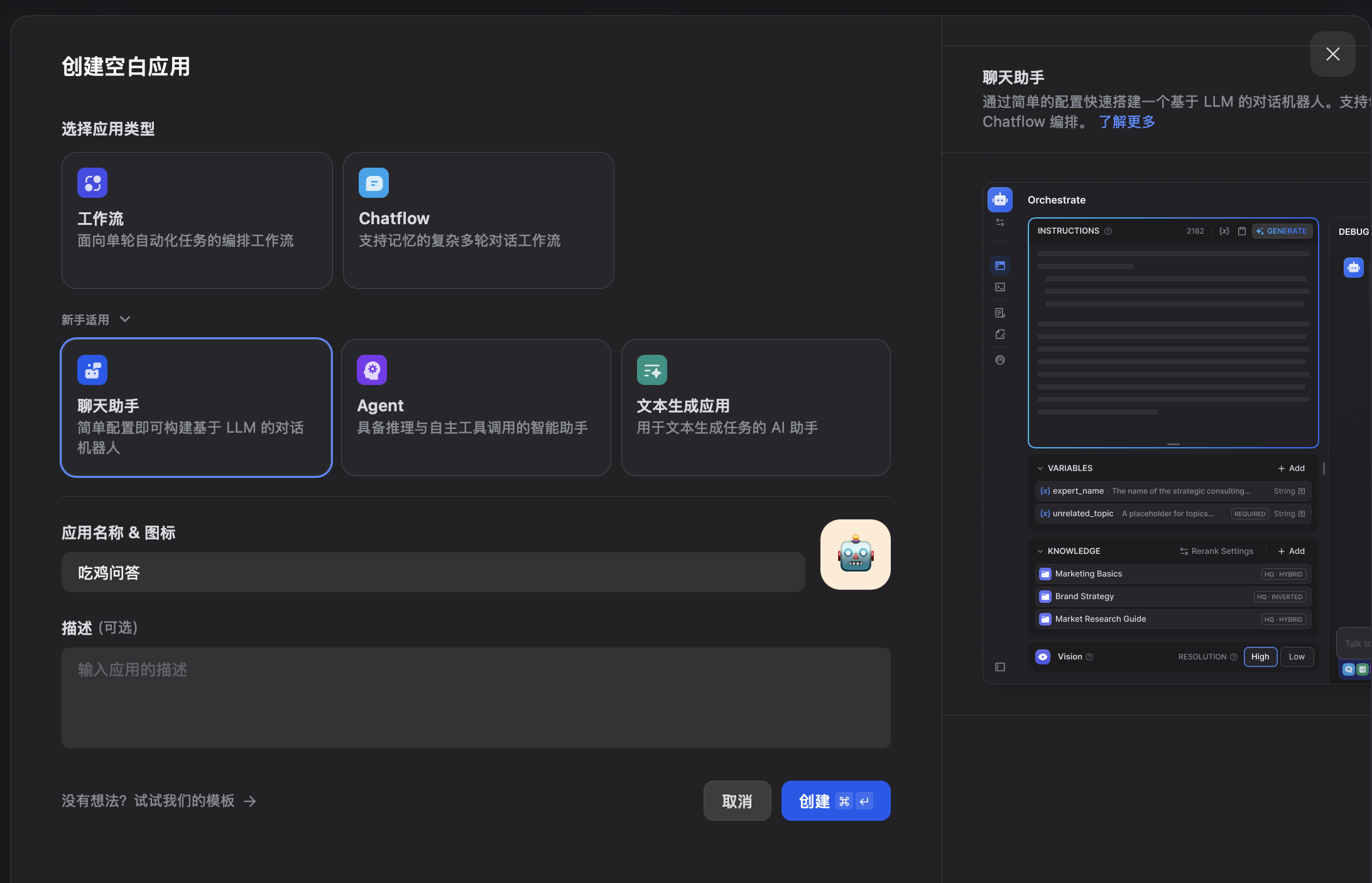
Task: Select the Agent app type card
Action: click(476, 407)
